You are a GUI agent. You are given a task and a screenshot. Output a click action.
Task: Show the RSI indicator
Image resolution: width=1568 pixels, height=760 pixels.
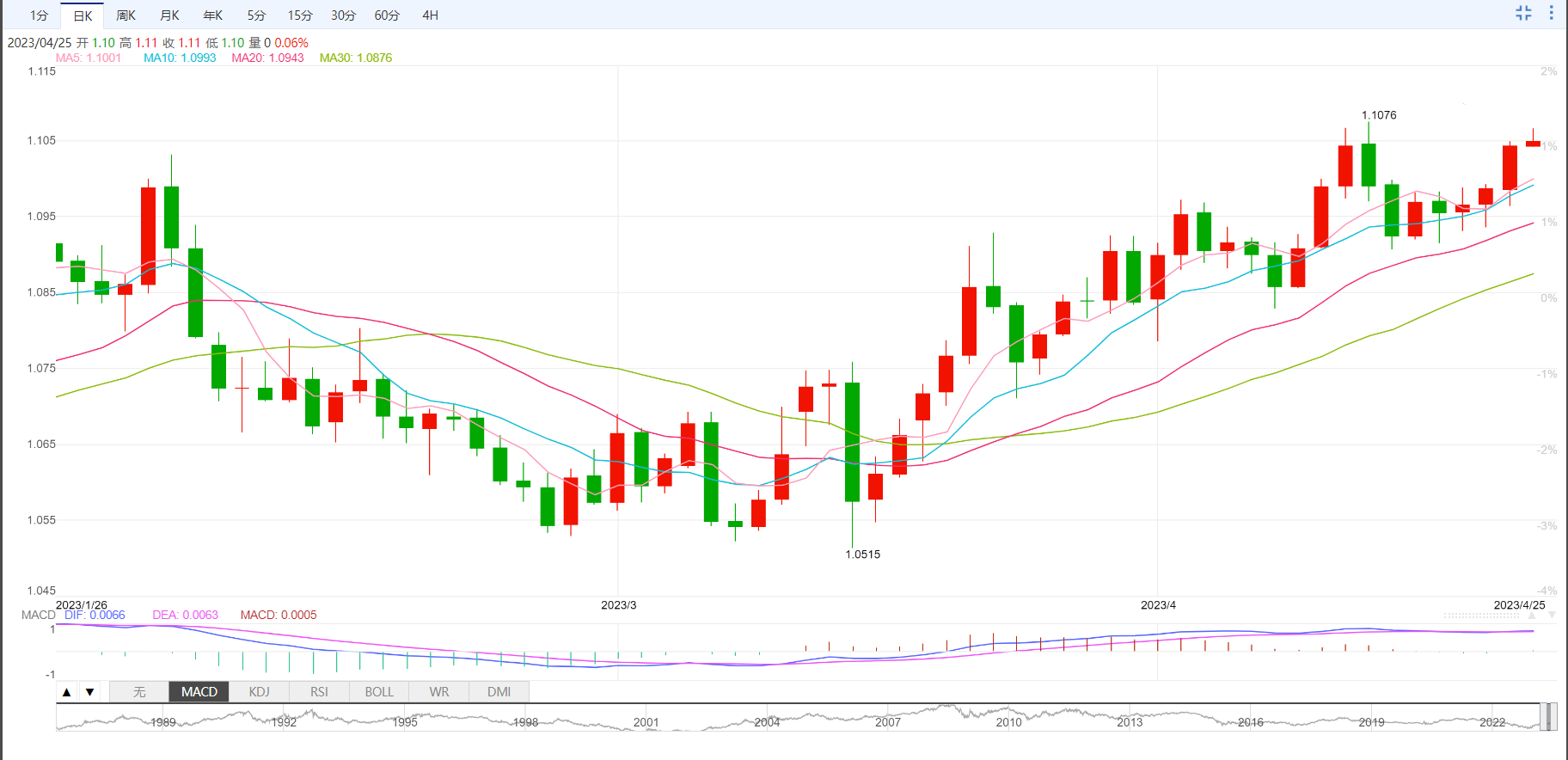[x=319, y=692]
